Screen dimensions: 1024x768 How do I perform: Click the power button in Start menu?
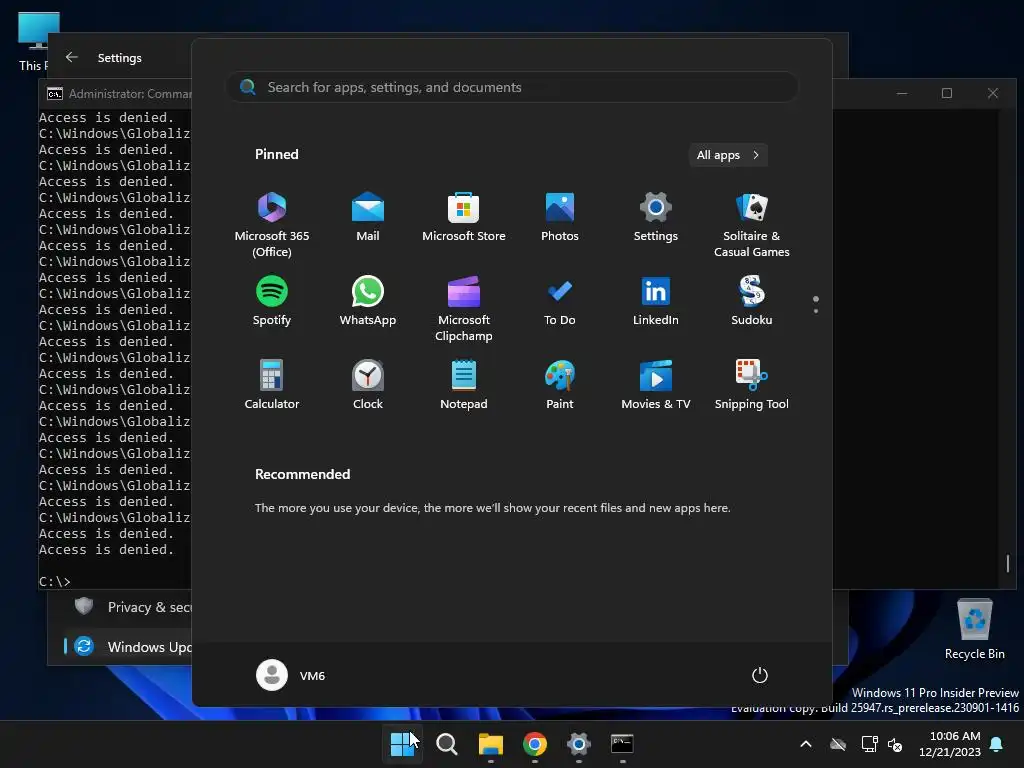(x=760, y=675)
